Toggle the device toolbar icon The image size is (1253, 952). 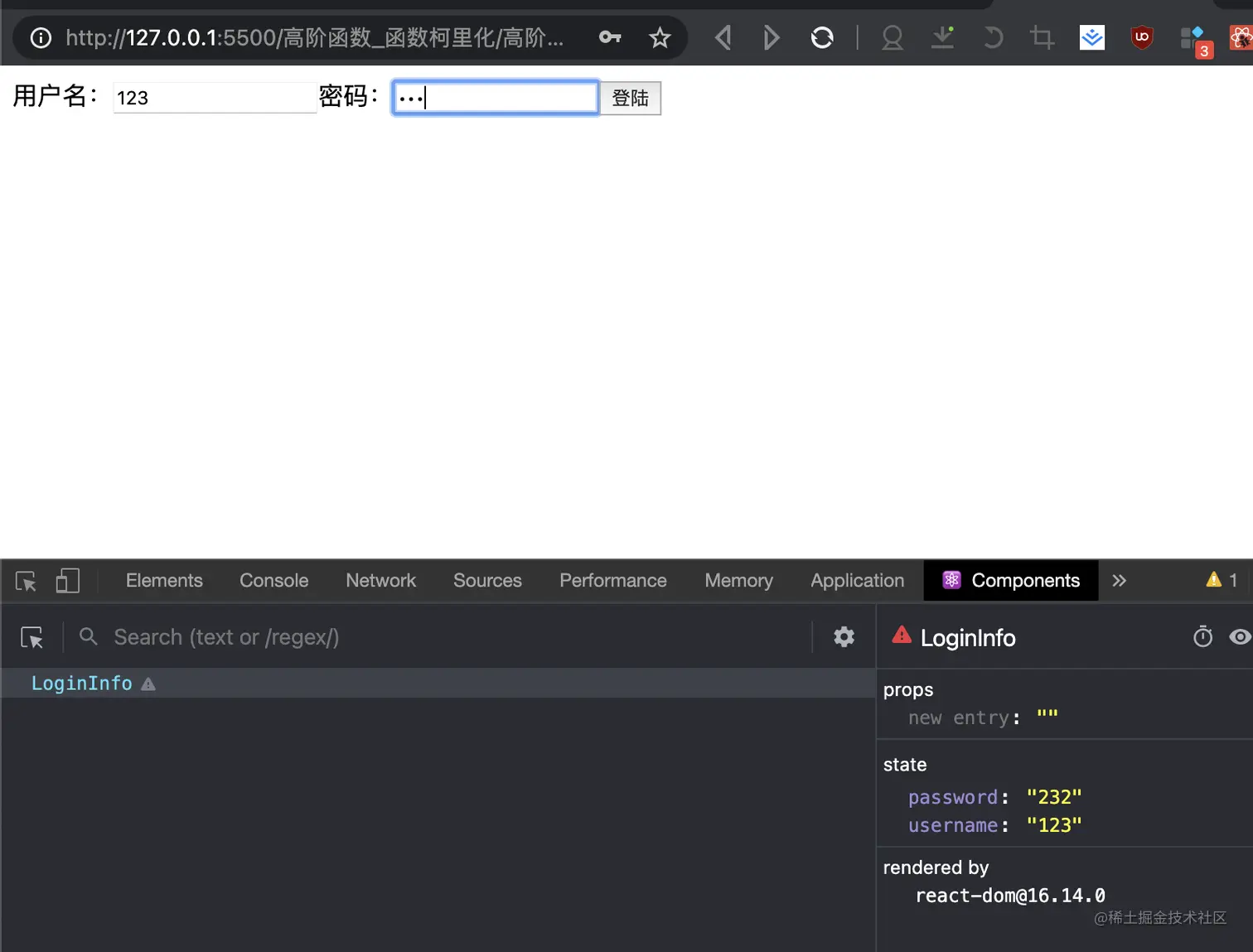click(x=68, y=581)
